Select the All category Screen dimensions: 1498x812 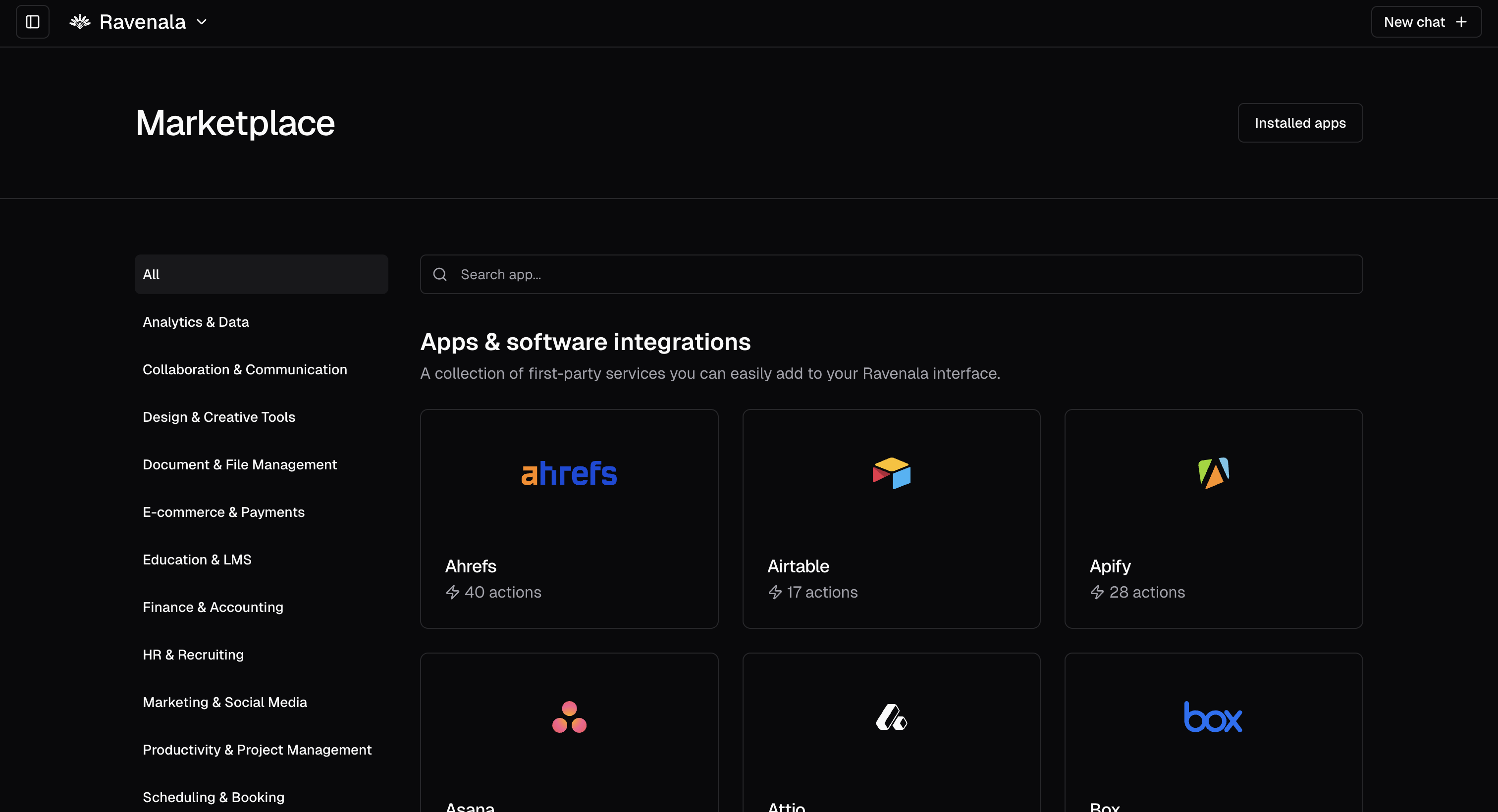(261, 274)
